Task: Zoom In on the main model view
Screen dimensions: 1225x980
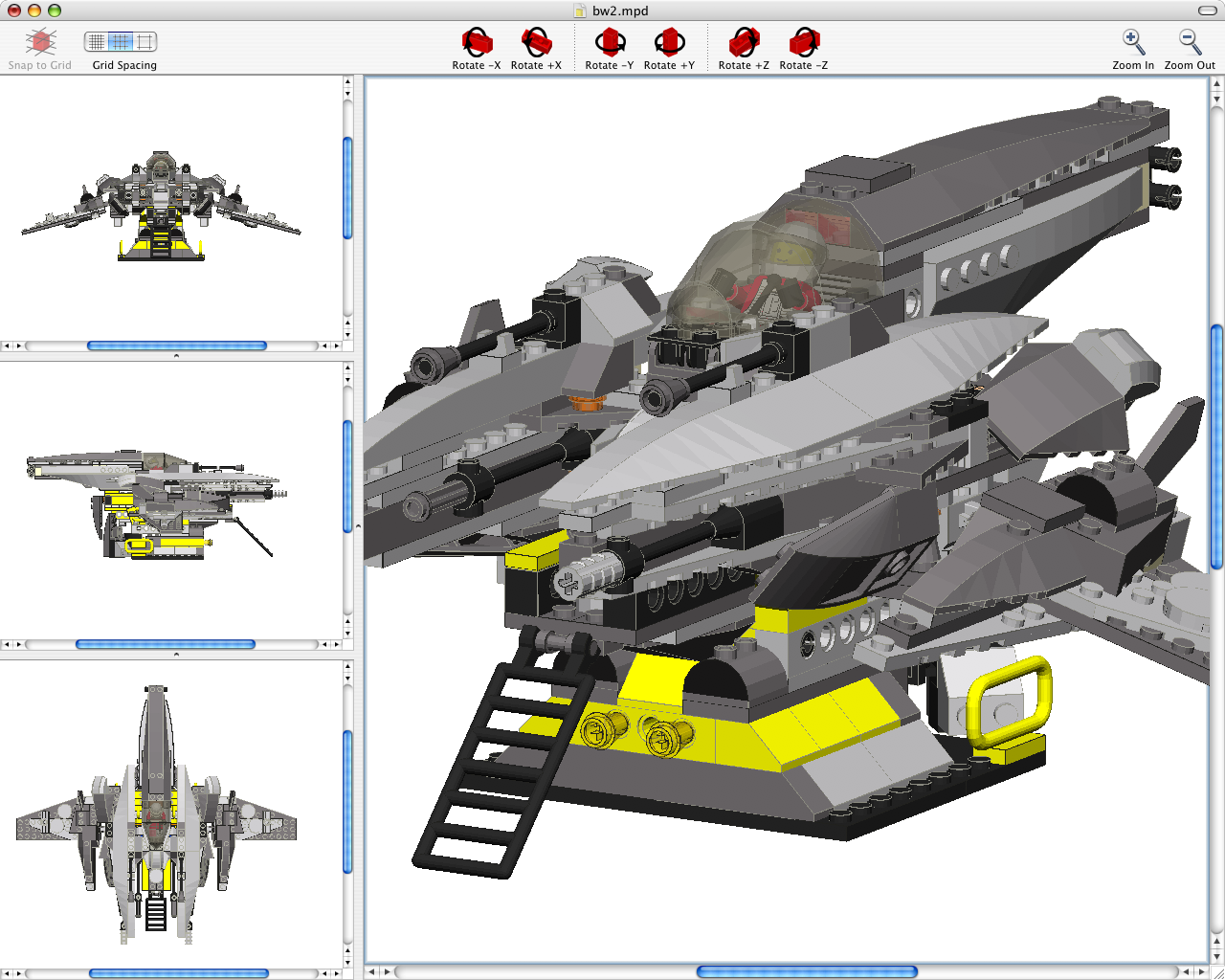Action: point(1133,43)
